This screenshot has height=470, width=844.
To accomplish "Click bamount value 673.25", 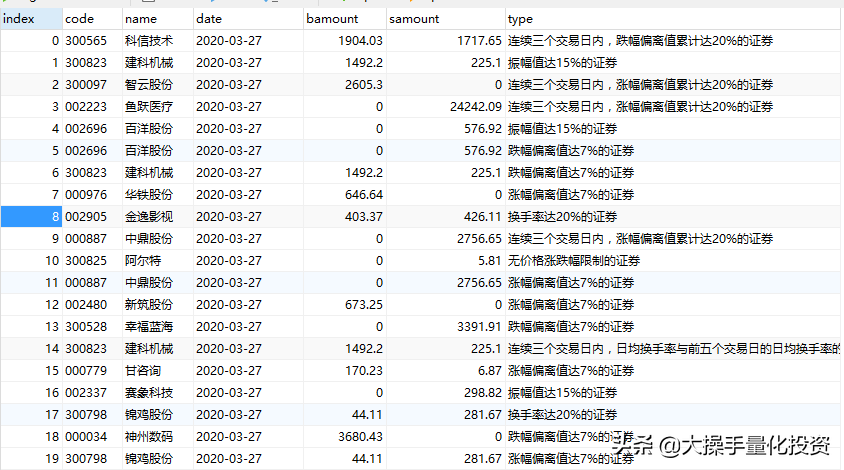I will tap(364, 305).
